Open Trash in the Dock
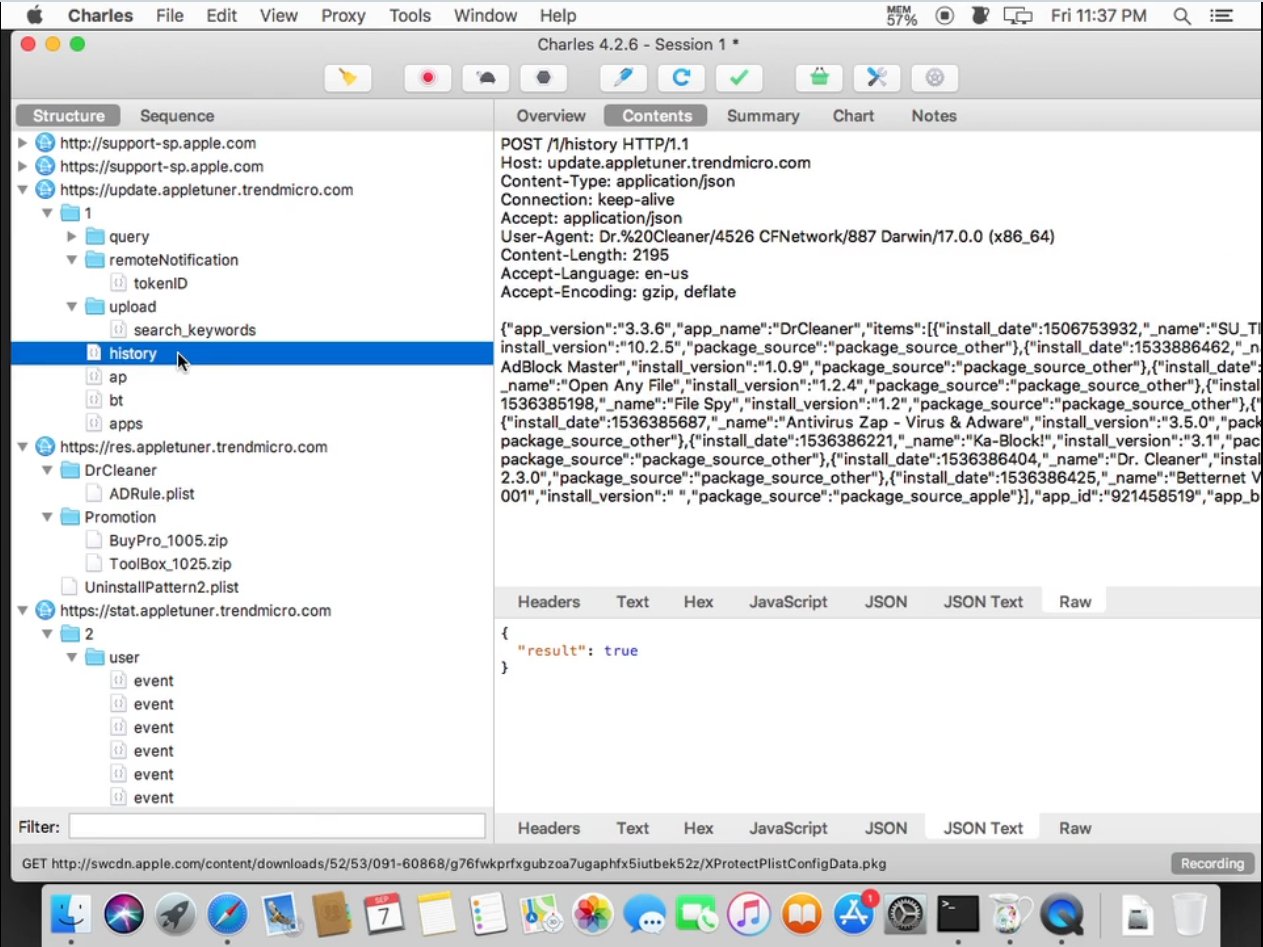The image size is (1263, 947). [x=1190, y=914]
